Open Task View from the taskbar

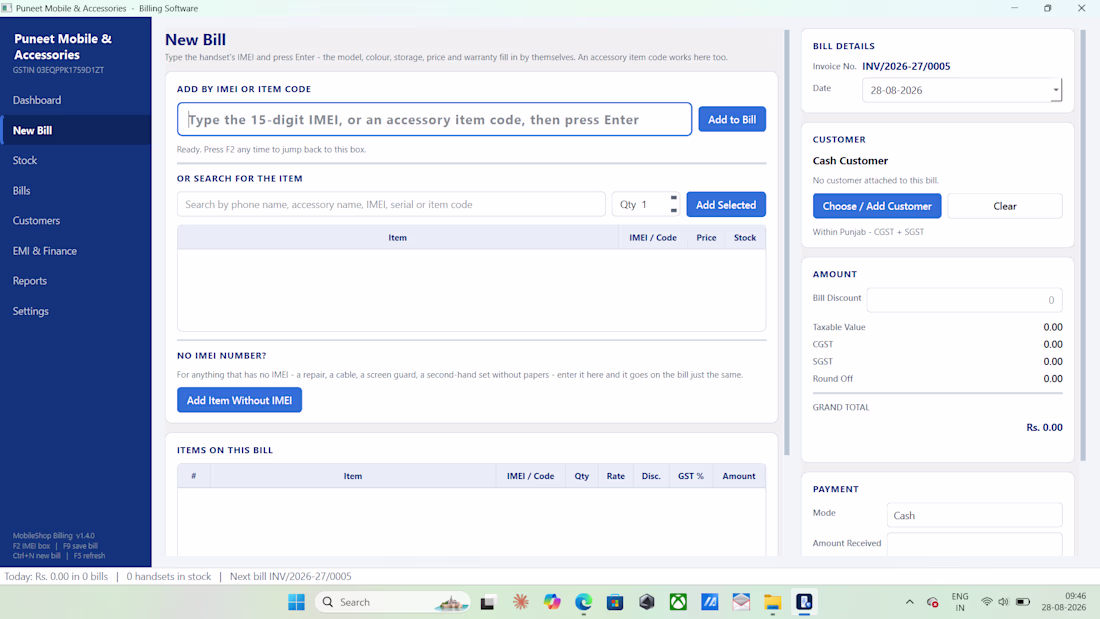[x=488, y=602]
